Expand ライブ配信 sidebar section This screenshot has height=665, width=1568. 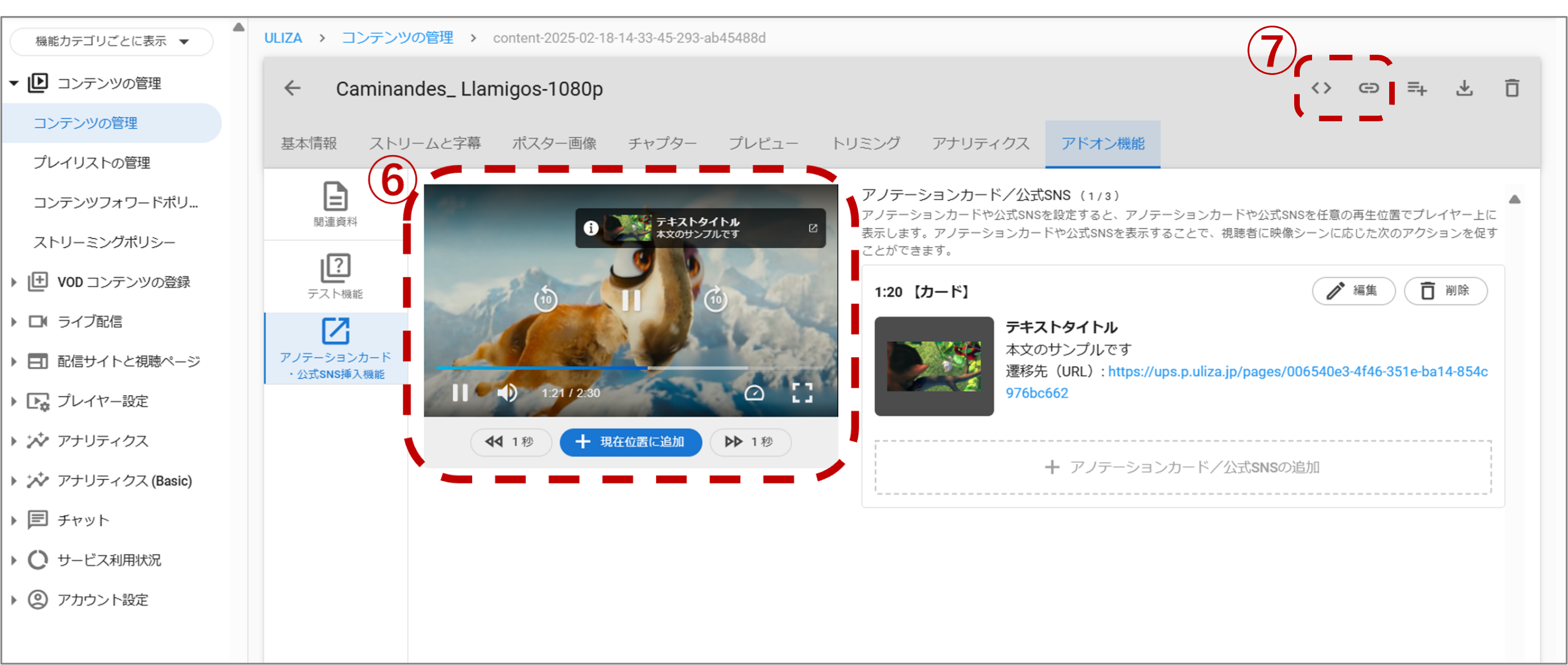coord(13,321)
